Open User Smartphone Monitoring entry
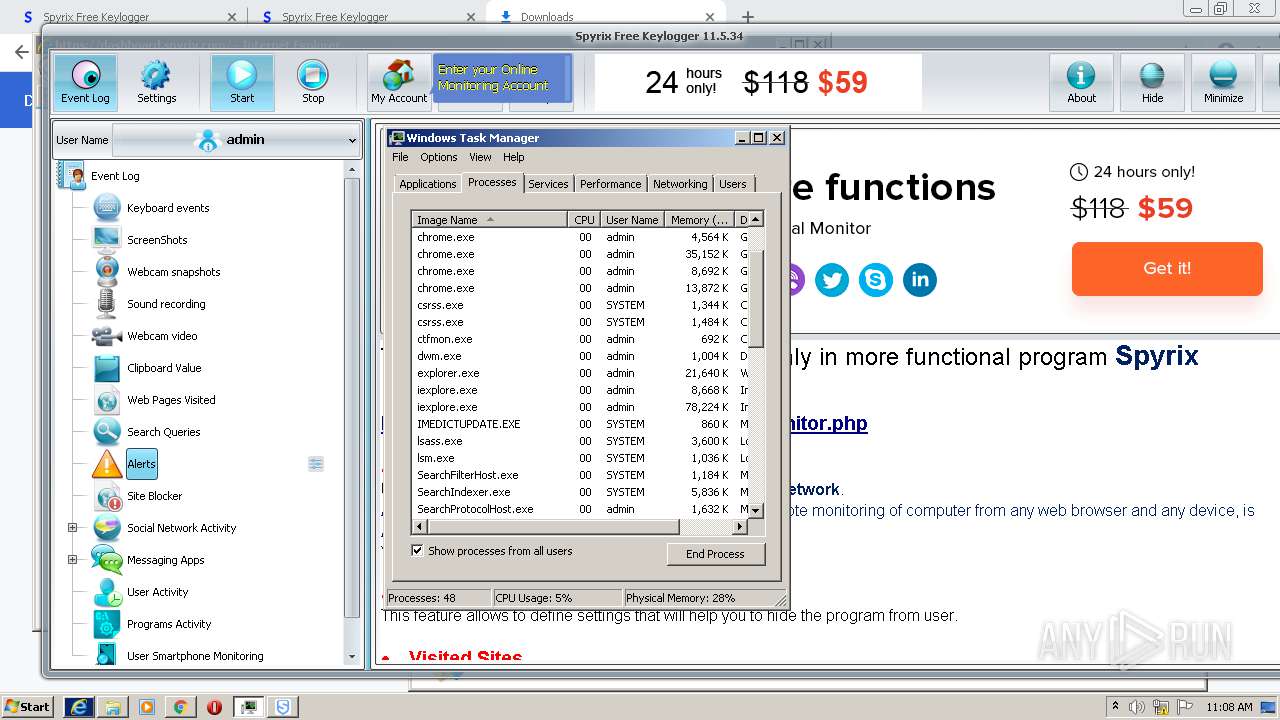The width and height of the screenshot is (1280, 720). click(x=195, y=656)
